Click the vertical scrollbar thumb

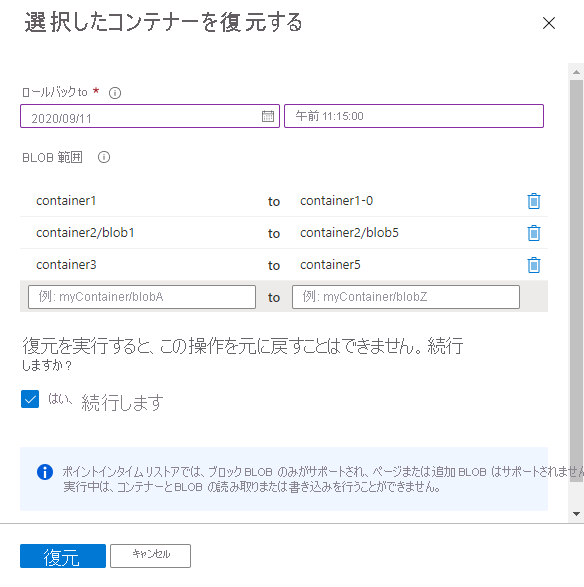[x=576, y=281]
